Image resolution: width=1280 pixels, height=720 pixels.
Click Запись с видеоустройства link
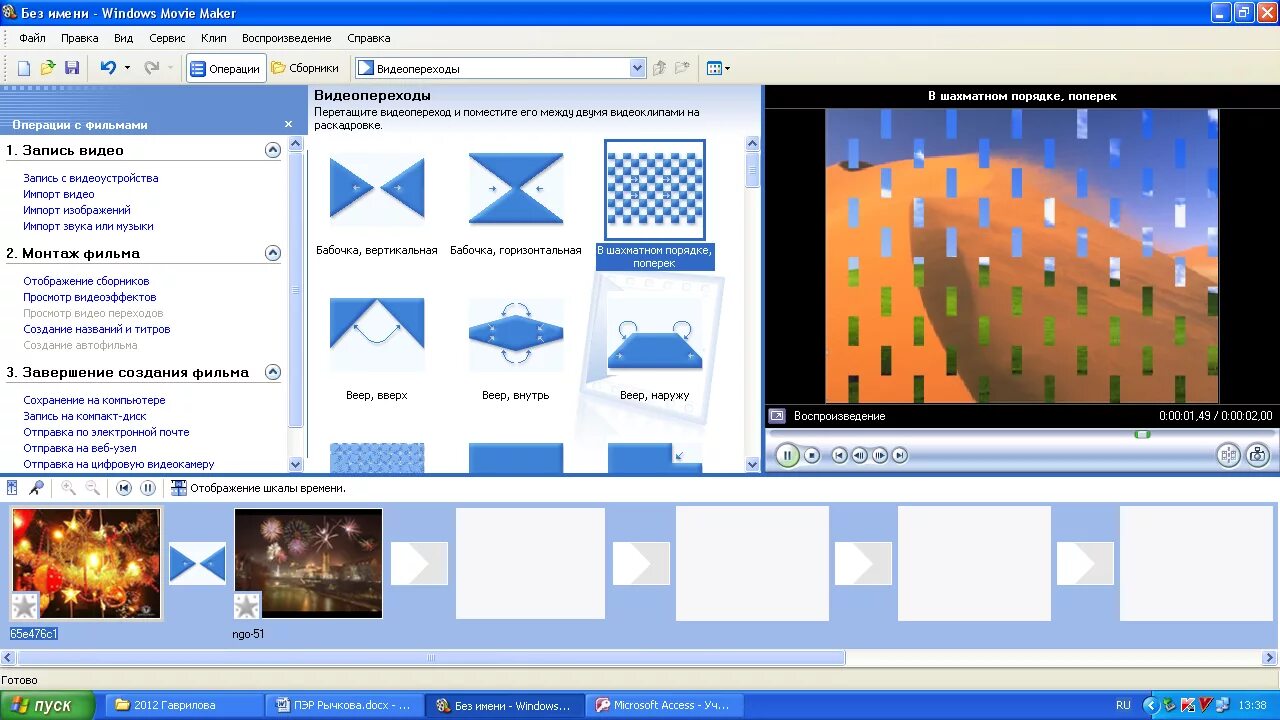tap(91, 178)
